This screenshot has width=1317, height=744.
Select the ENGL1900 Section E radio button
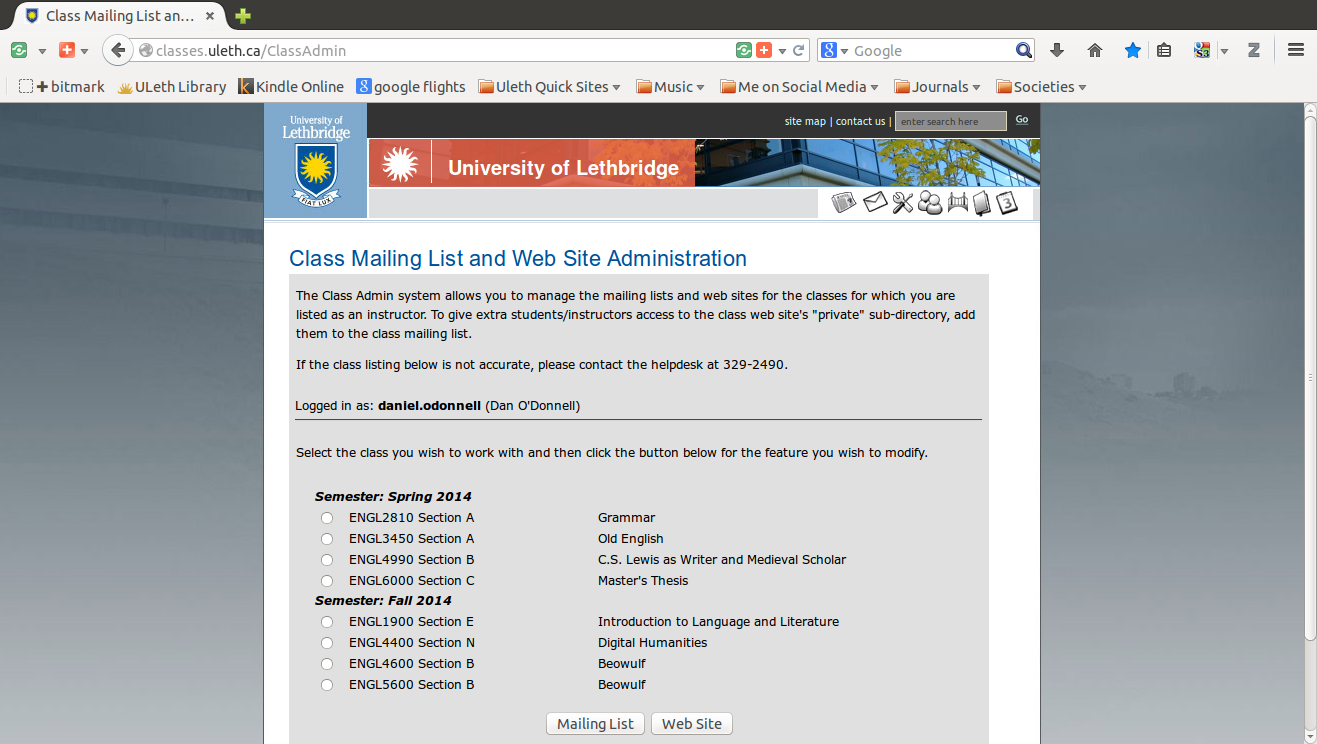[327, 622]
